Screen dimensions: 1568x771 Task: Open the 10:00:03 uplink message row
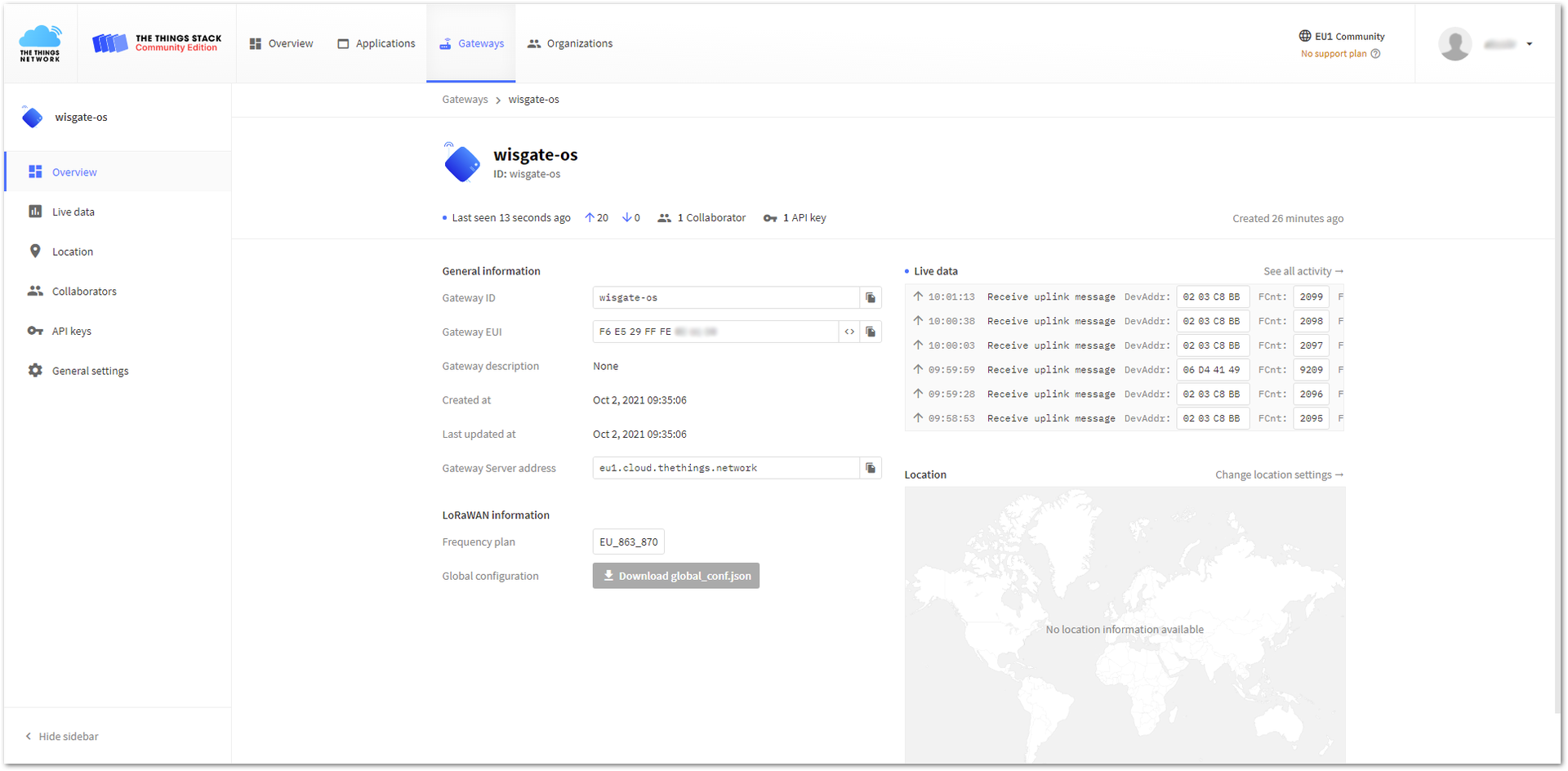(1125, 345)
